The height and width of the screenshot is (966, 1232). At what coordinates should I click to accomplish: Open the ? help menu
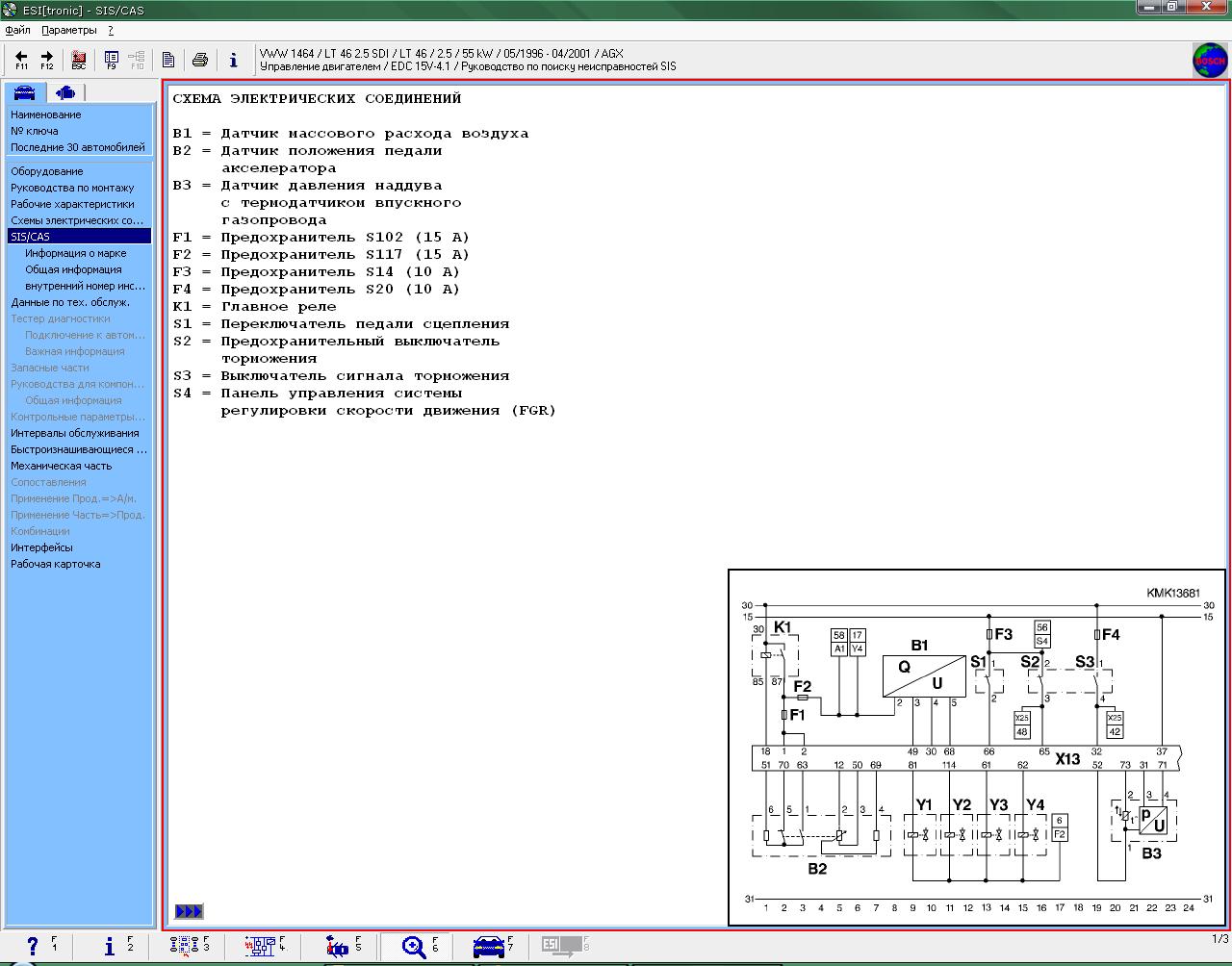pos(111,30)
